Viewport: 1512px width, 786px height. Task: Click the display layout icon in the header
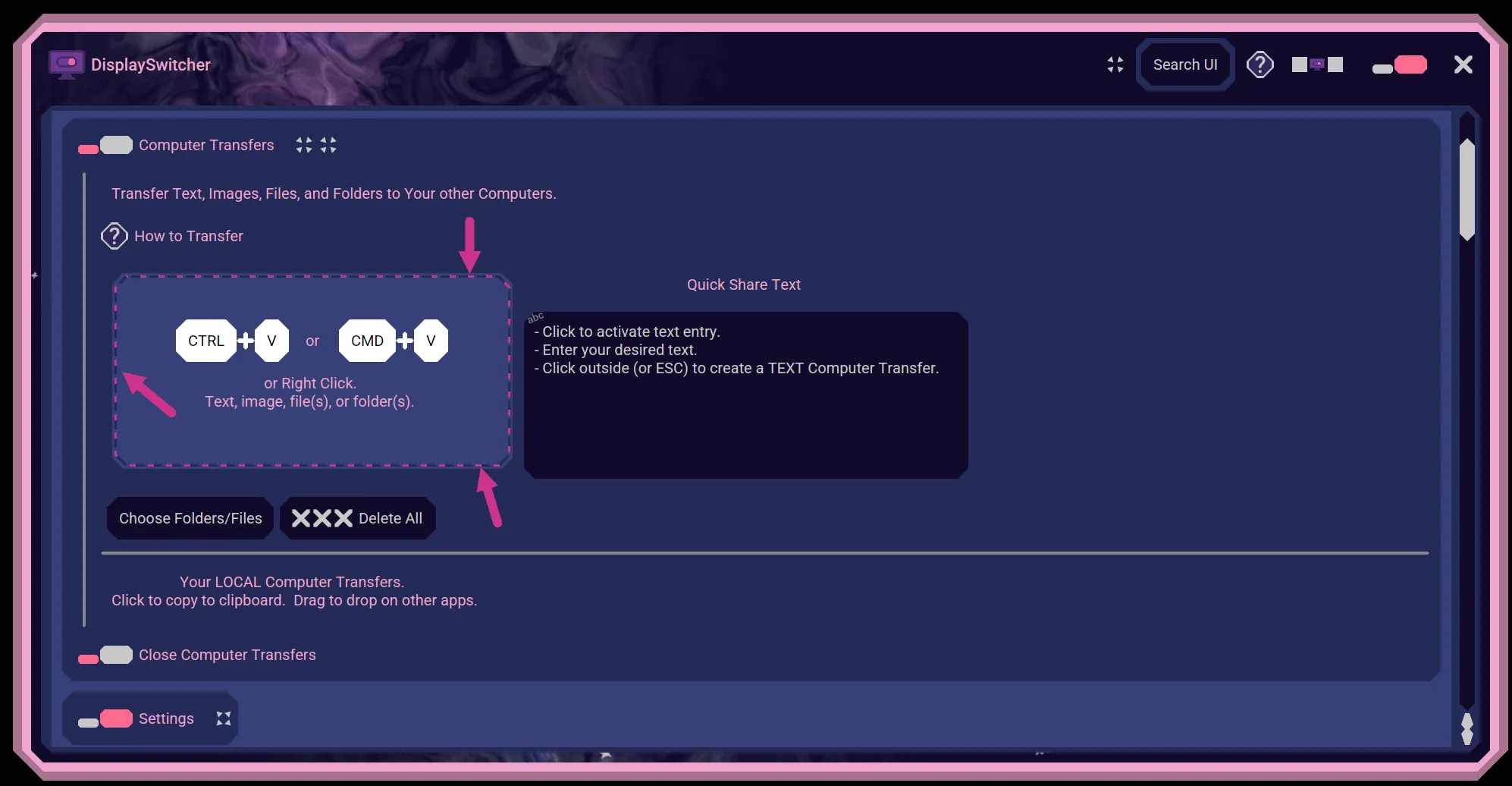(x=1317, y=64)
